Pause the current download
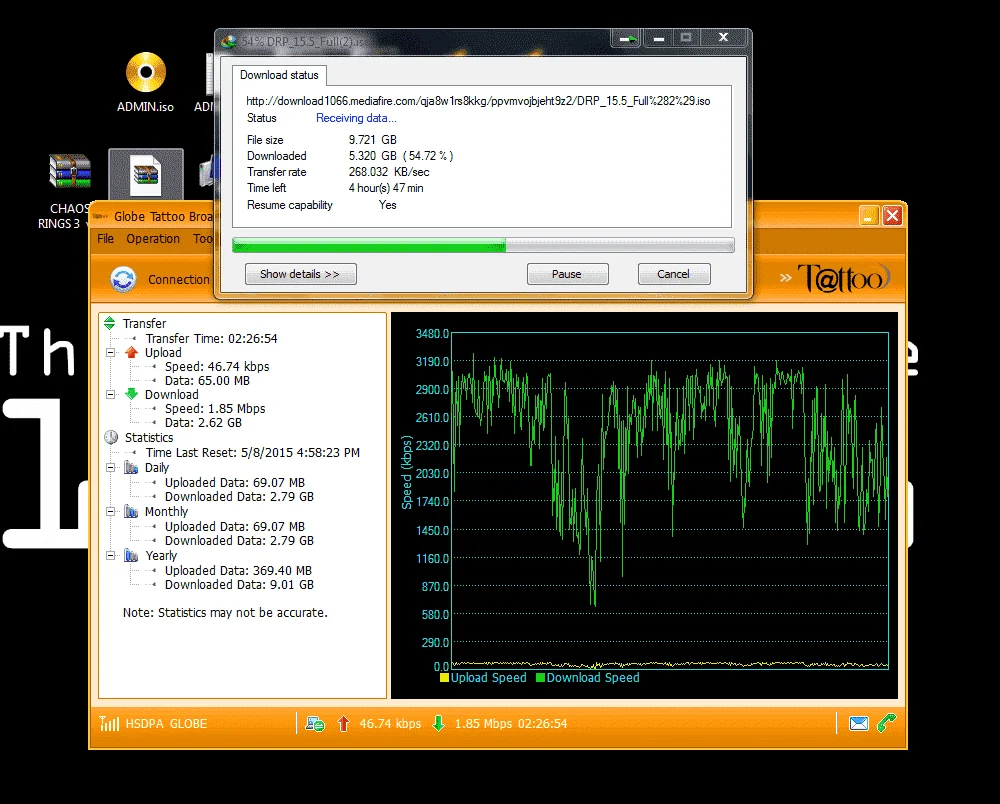The width and height of the screenshot is (1000, 804). click(x=567, y=274)
